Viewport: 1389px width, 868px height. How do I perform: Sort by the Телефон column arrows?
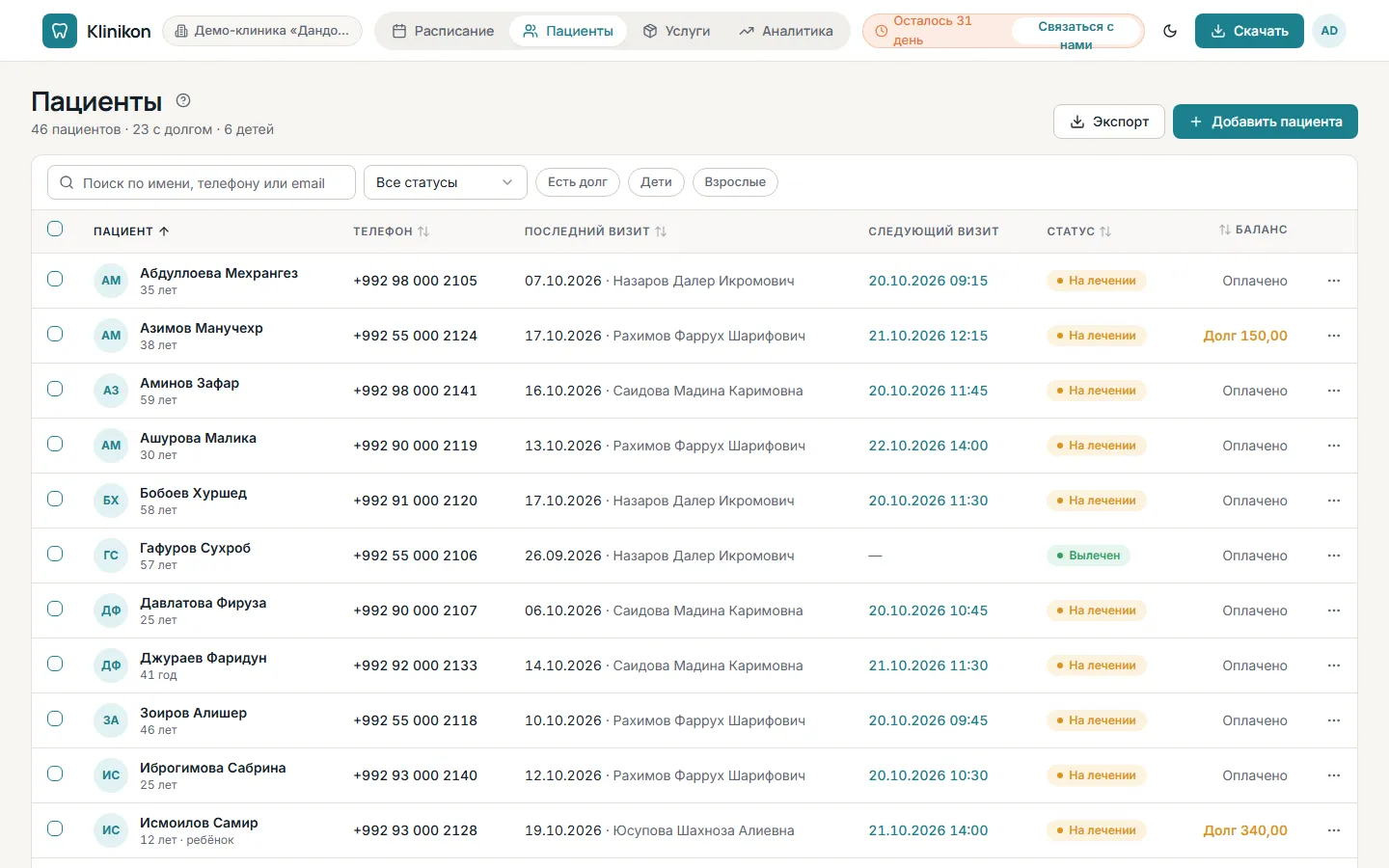pyautogui.click(x=423, y=231)
